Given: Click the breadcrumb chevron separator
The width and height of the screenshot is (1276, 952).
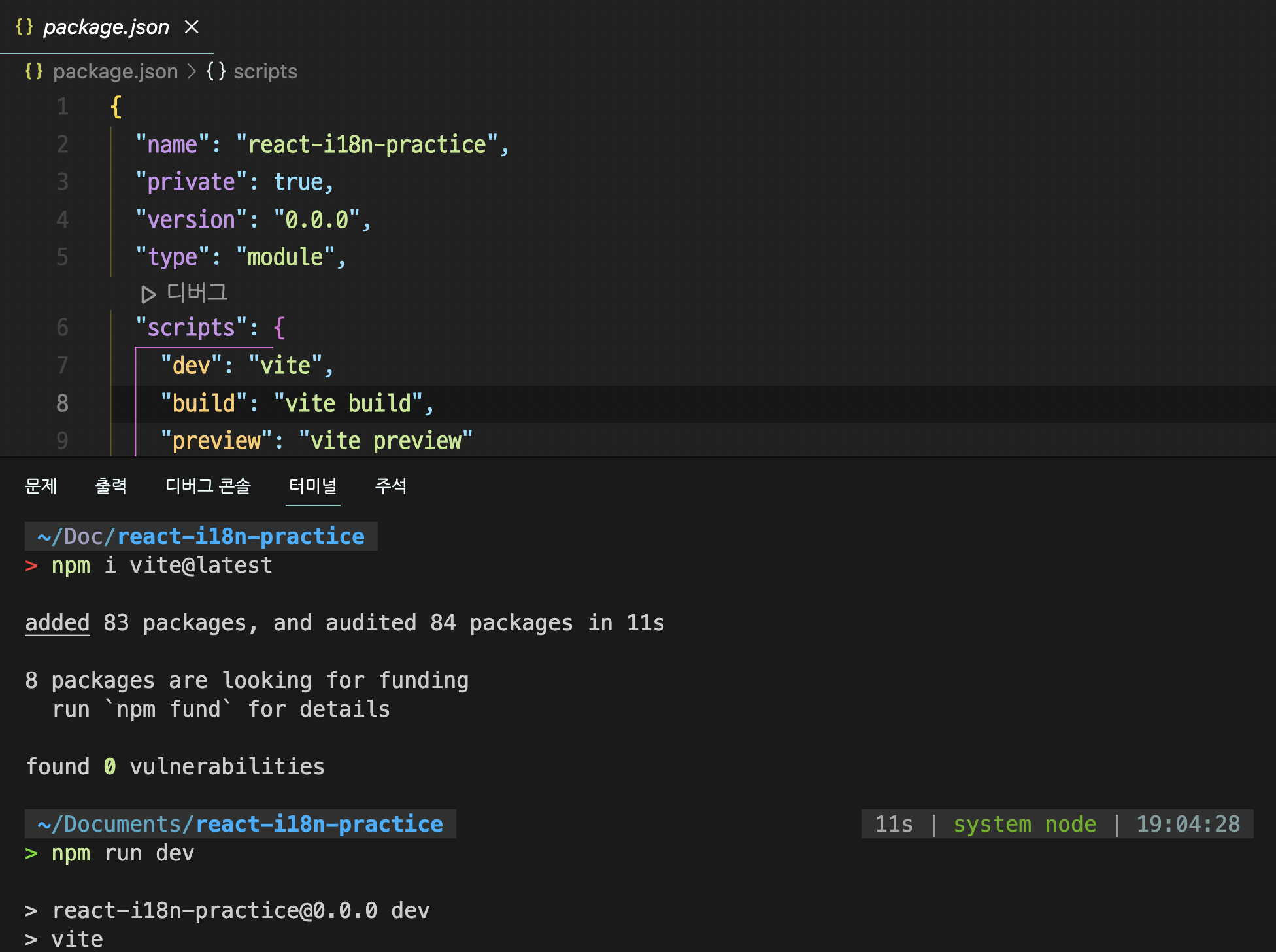Looking at the screenshot, I should click(192, 71).
